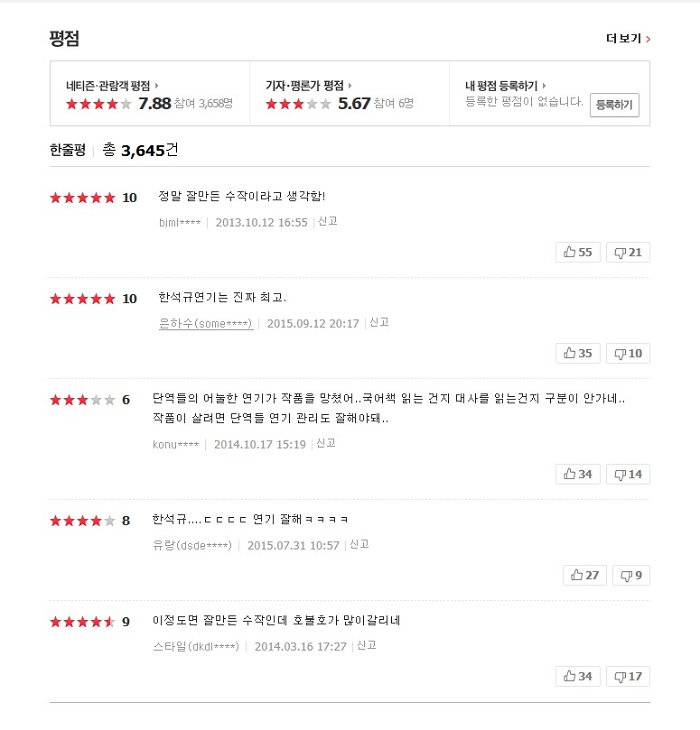This screenshot has height=730, width=700.
Task: Expand 네티즌·관람객 평점 details
Action: [112, 86]
